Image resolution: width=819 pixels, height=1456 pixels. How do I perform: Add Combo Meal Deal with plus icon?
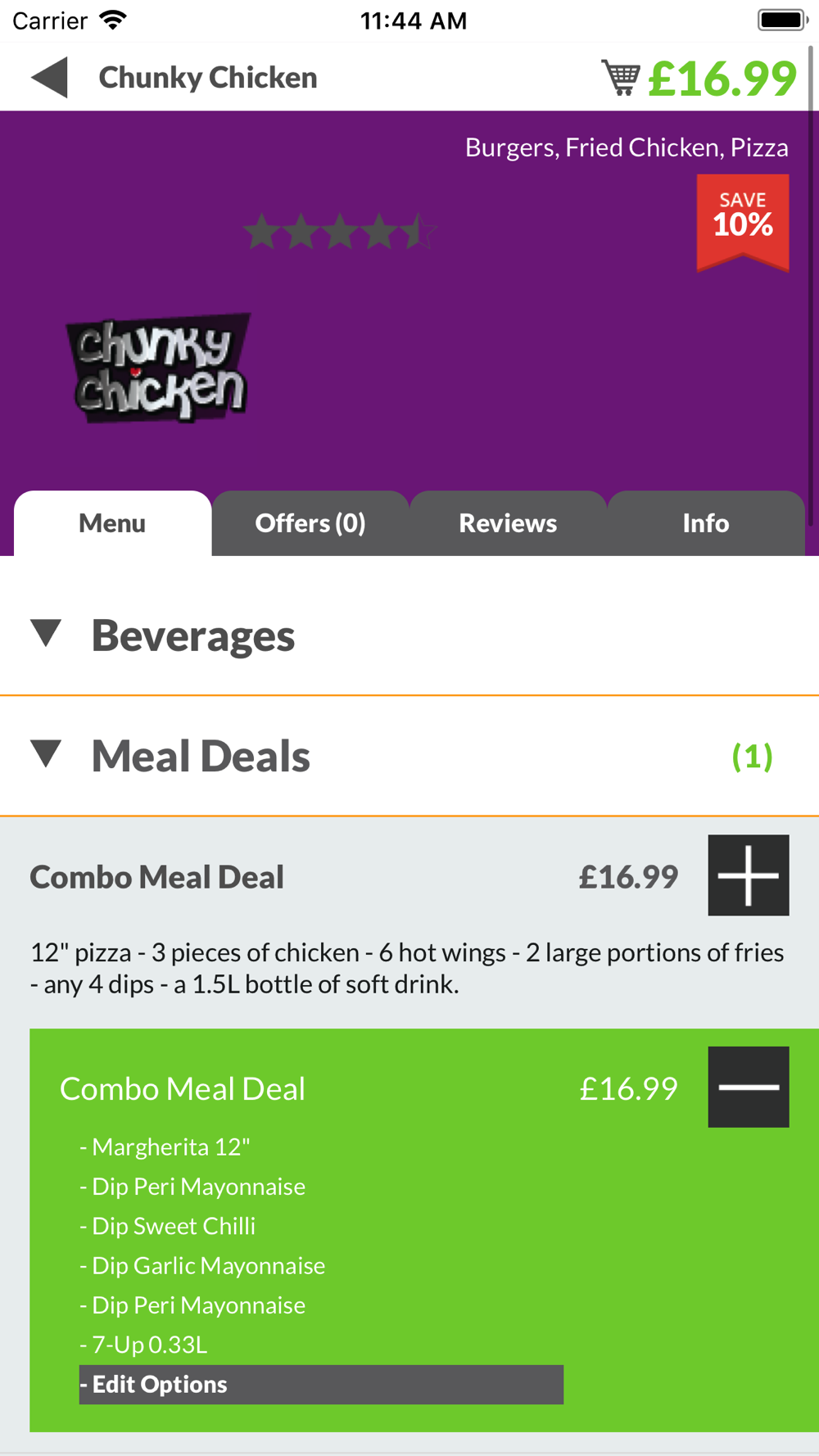click(749, 875)
